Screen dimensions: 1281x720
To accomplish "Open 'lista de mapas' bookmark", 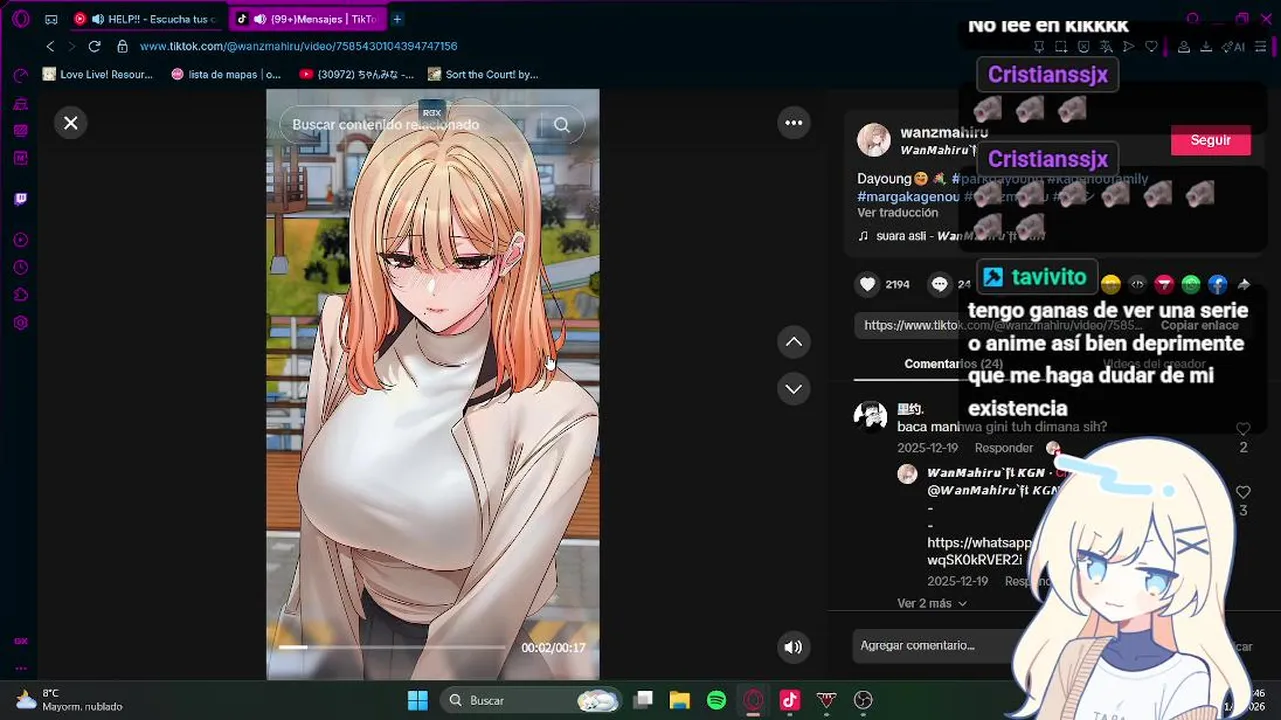I will (226, 74).
